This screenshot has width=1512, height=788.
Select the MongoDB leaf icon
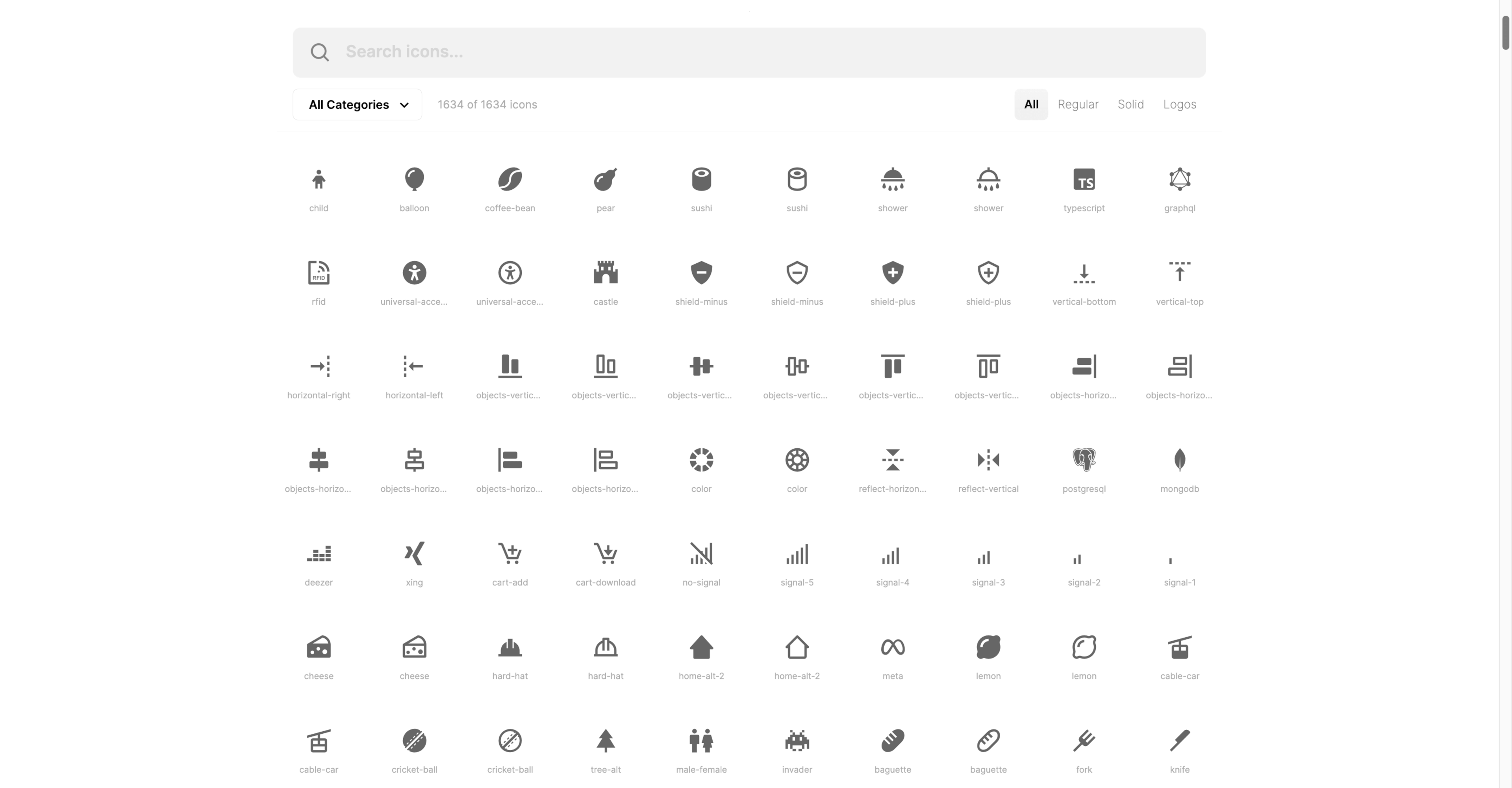click(x=1180, y=459)
